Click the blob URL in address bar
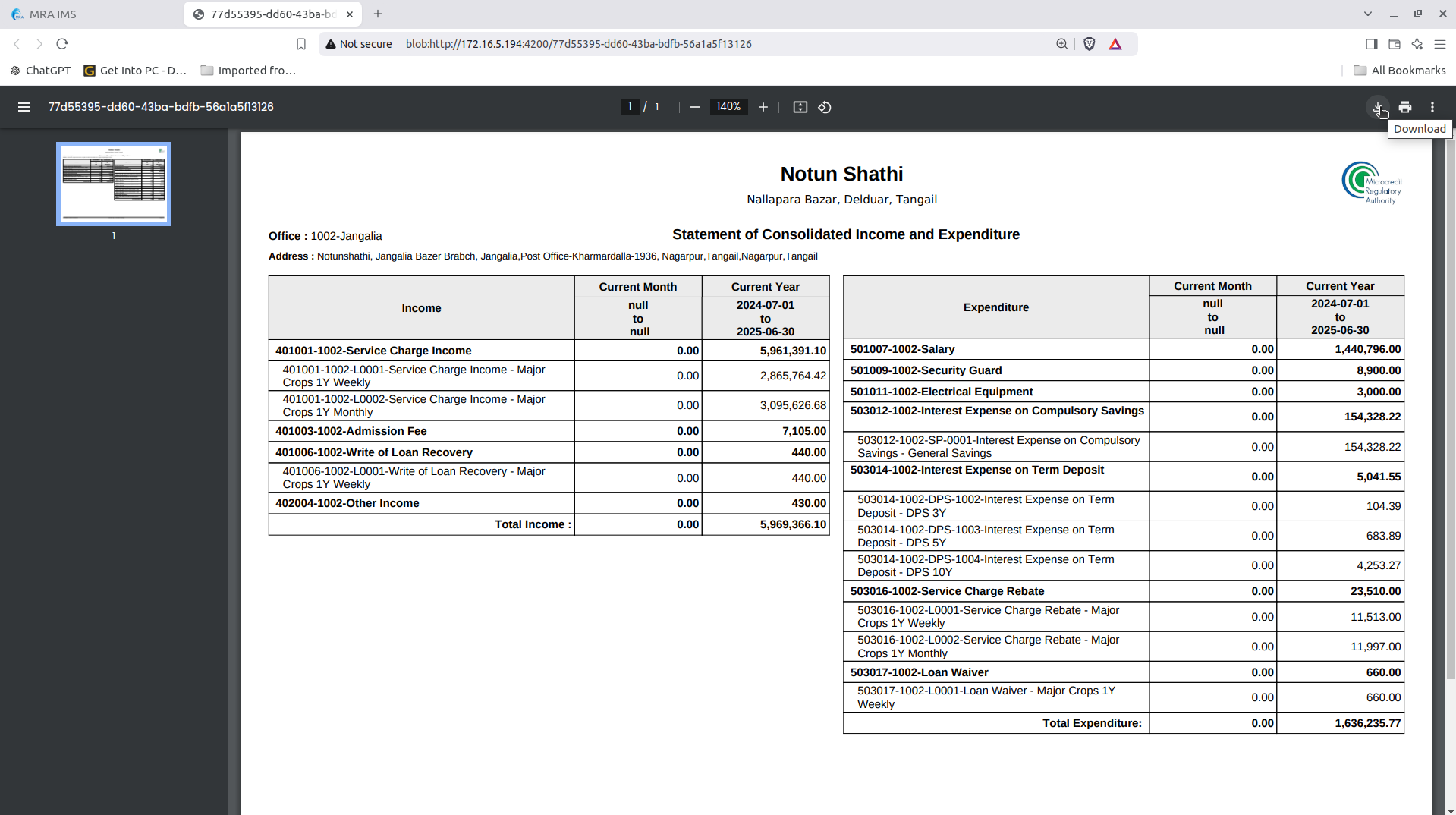This screenshot has height=815, width=1456. click(x=578, y=44)
